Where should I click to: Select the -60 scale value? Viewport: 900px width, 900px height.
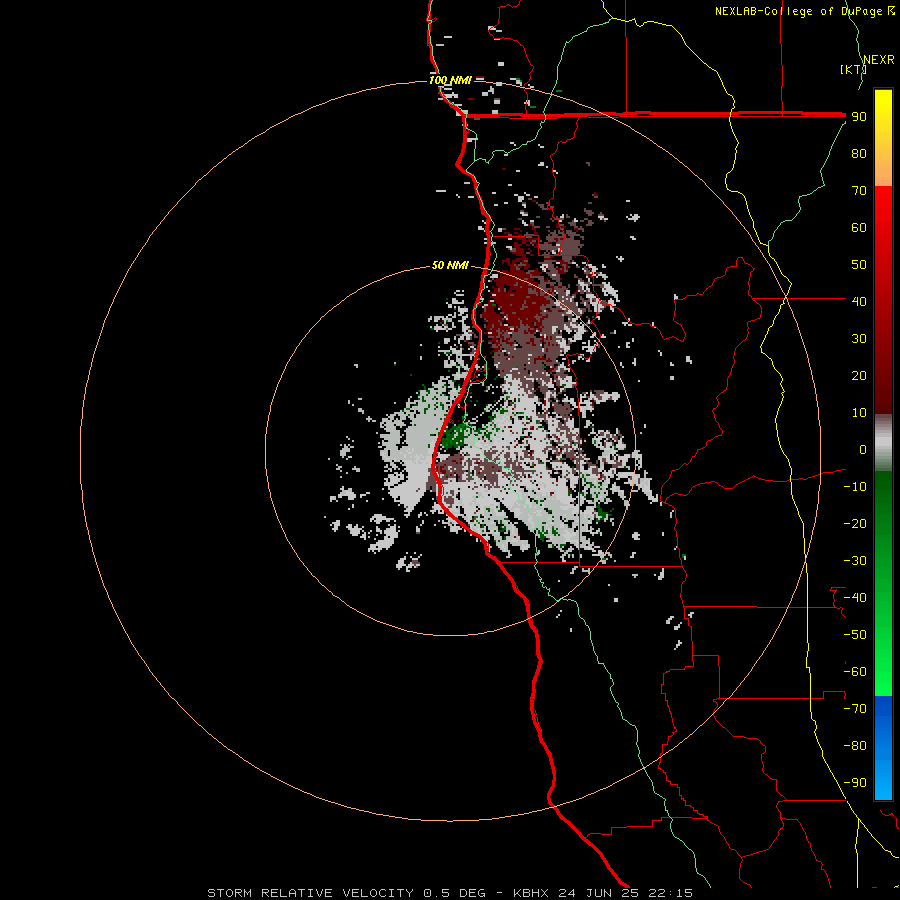pyautogui.click(x=855, y=672)
